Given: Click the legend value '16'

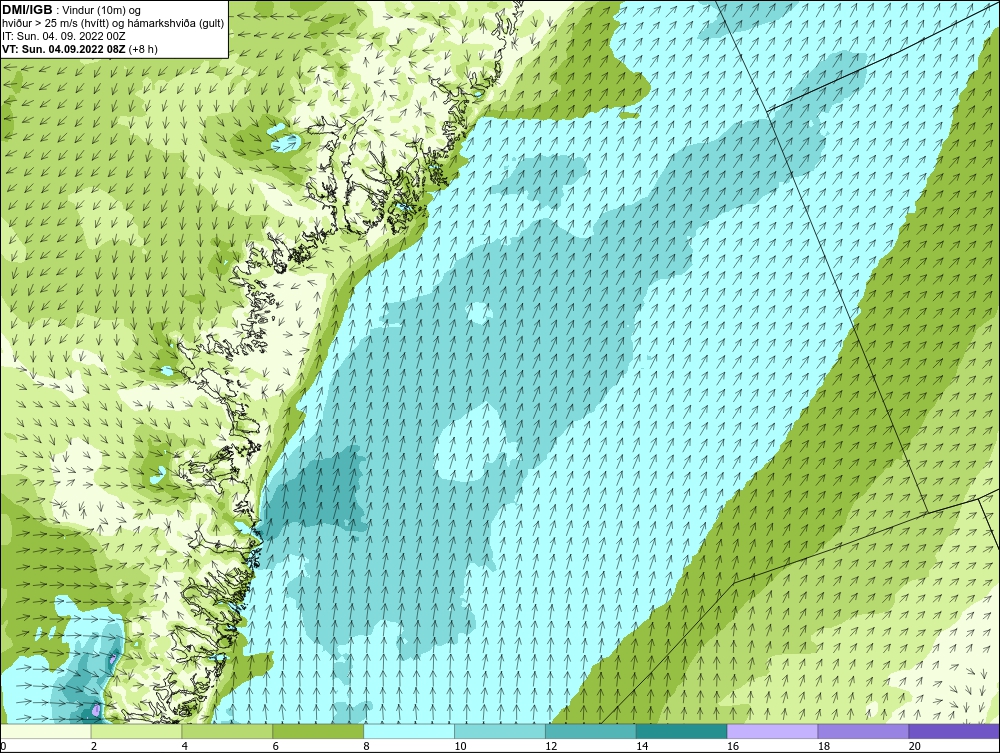Looking at the screenshot, I should coord(733,746).
